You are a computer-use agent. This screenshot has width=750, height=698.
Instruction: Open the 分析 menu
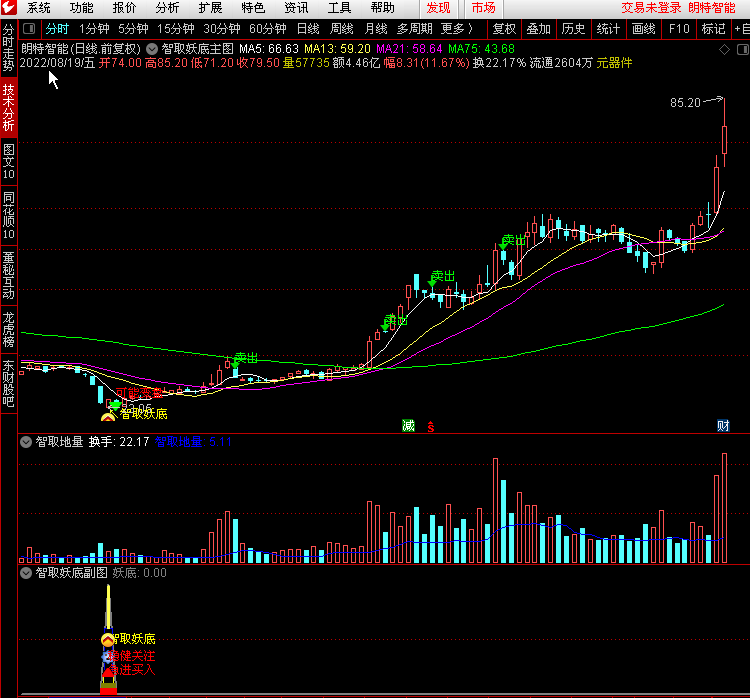click(x=167, y=8)
